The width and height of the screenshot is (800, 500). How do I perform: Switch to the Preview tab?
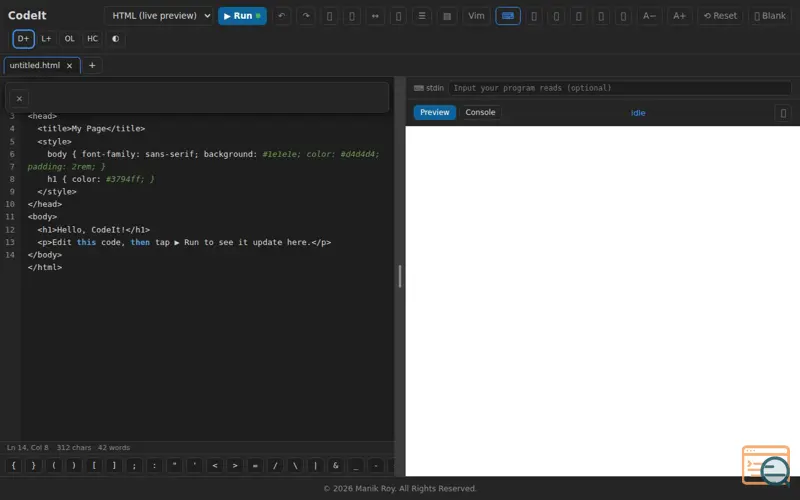(435, 112)
